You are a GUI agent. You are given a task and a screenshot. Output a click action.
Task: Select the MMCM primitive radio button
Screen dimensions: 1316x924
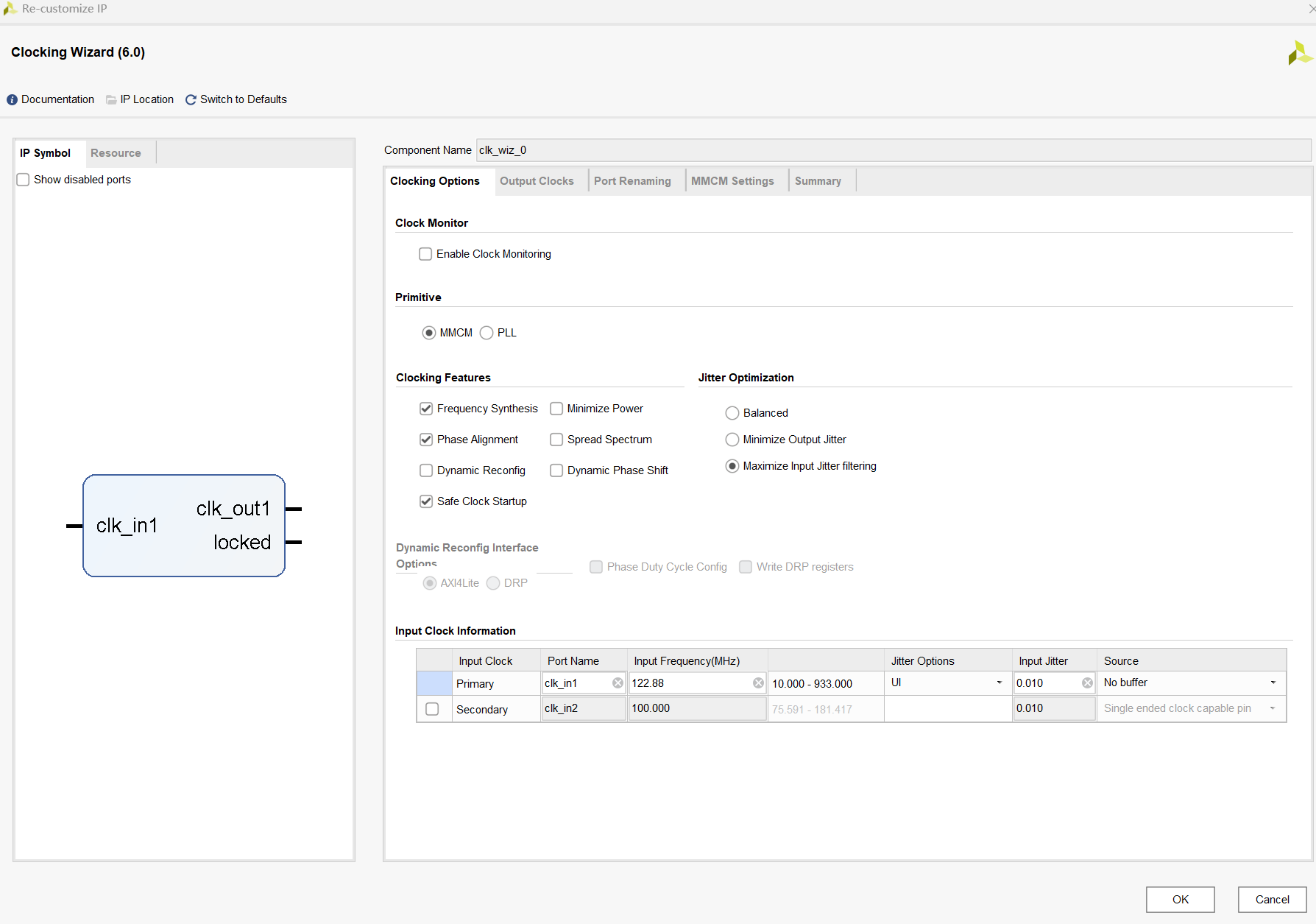[429, 333]
